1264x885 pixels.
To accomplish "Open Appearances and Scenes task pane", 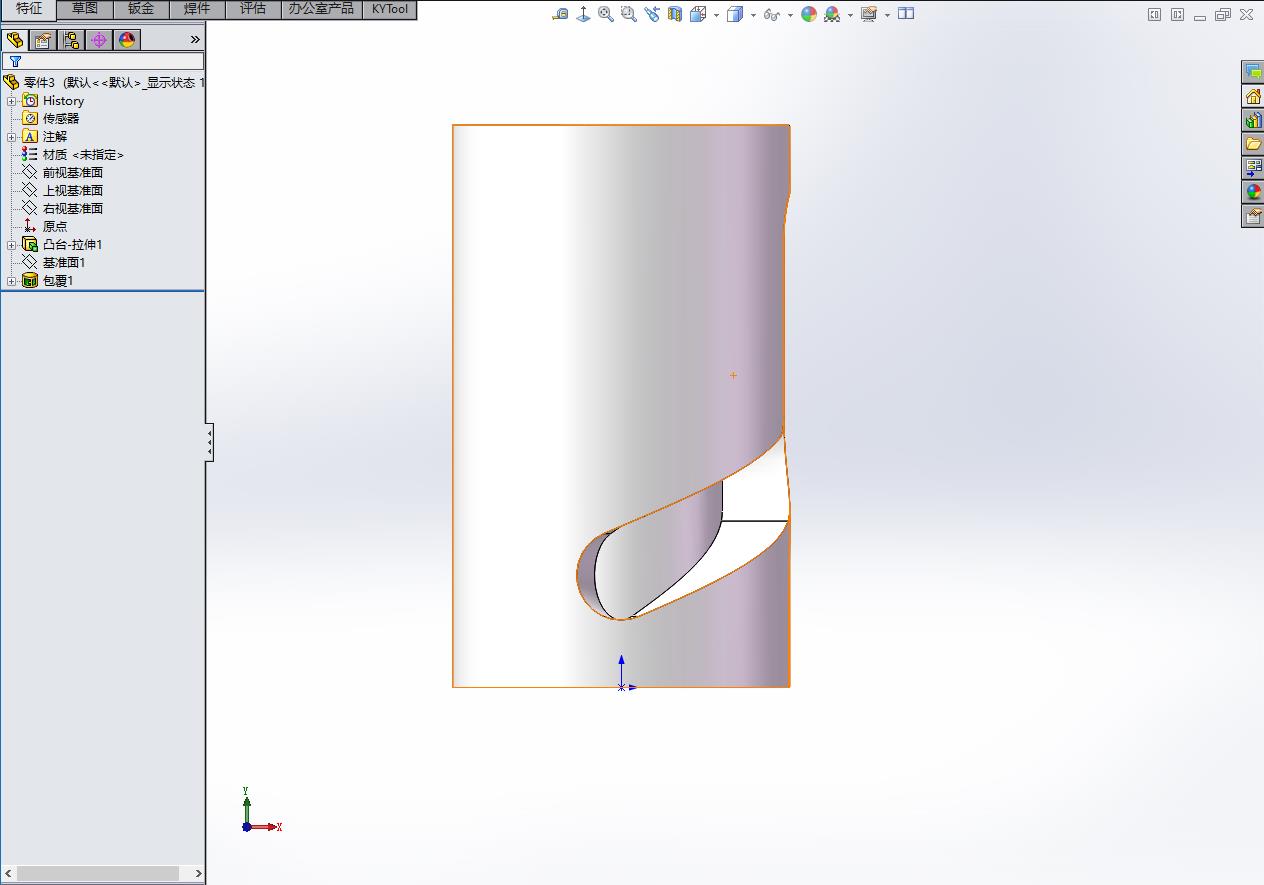I will click(x=1253, y=192).
